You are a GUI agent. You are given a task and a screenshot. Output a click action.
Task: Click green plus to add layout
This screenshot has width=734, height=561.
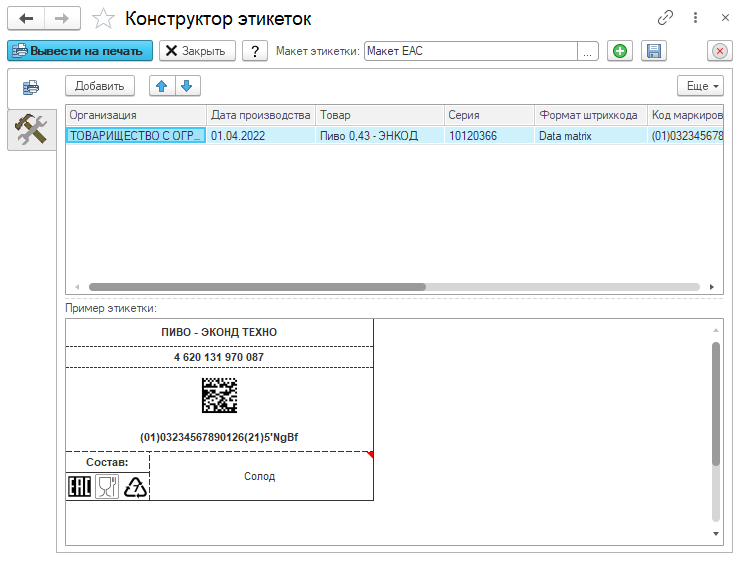(620, 51)
